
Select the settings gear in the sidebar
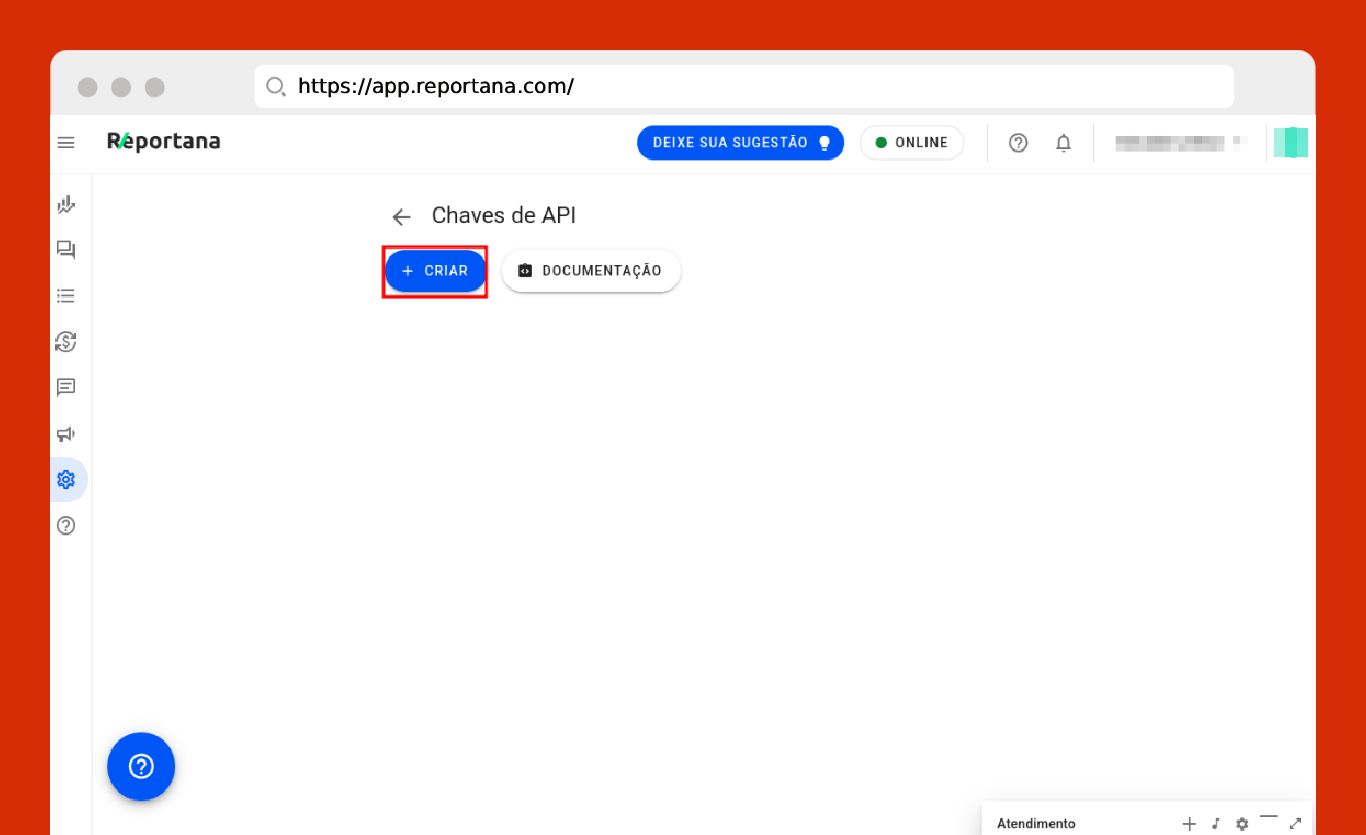coord(66,480)
